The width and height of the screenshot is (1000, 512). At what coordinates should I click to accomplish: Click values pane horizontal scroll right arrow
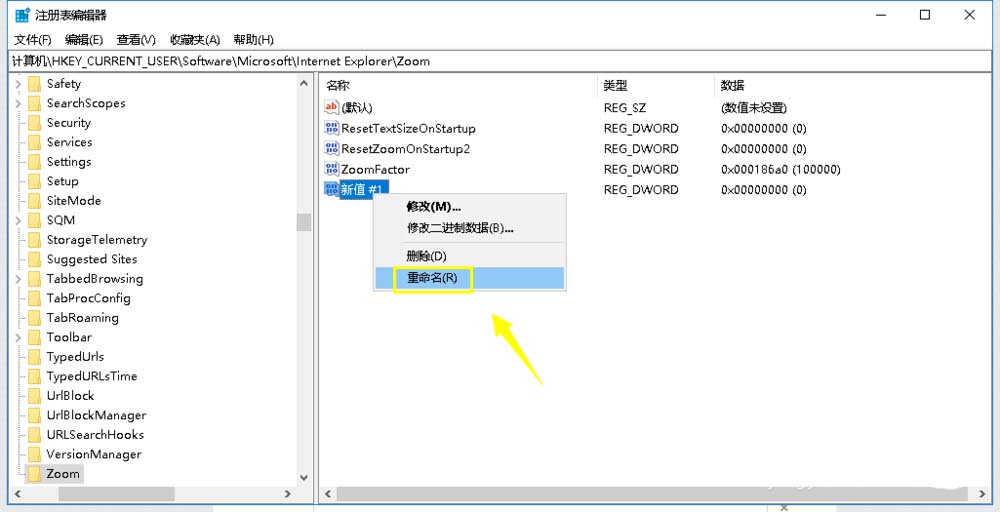pyautogui.click(x=981, y=494)
